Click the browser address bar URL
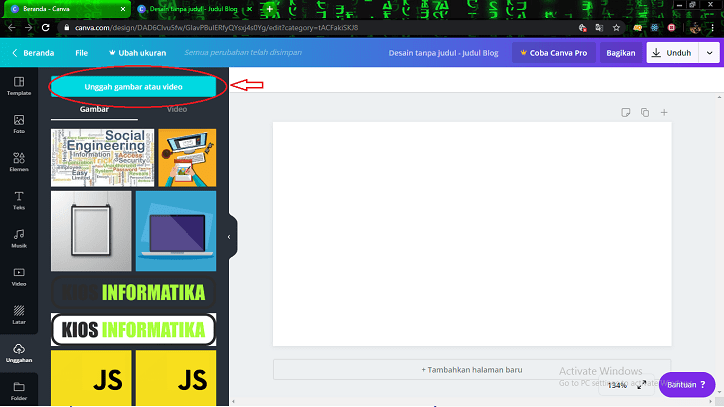 216,28
